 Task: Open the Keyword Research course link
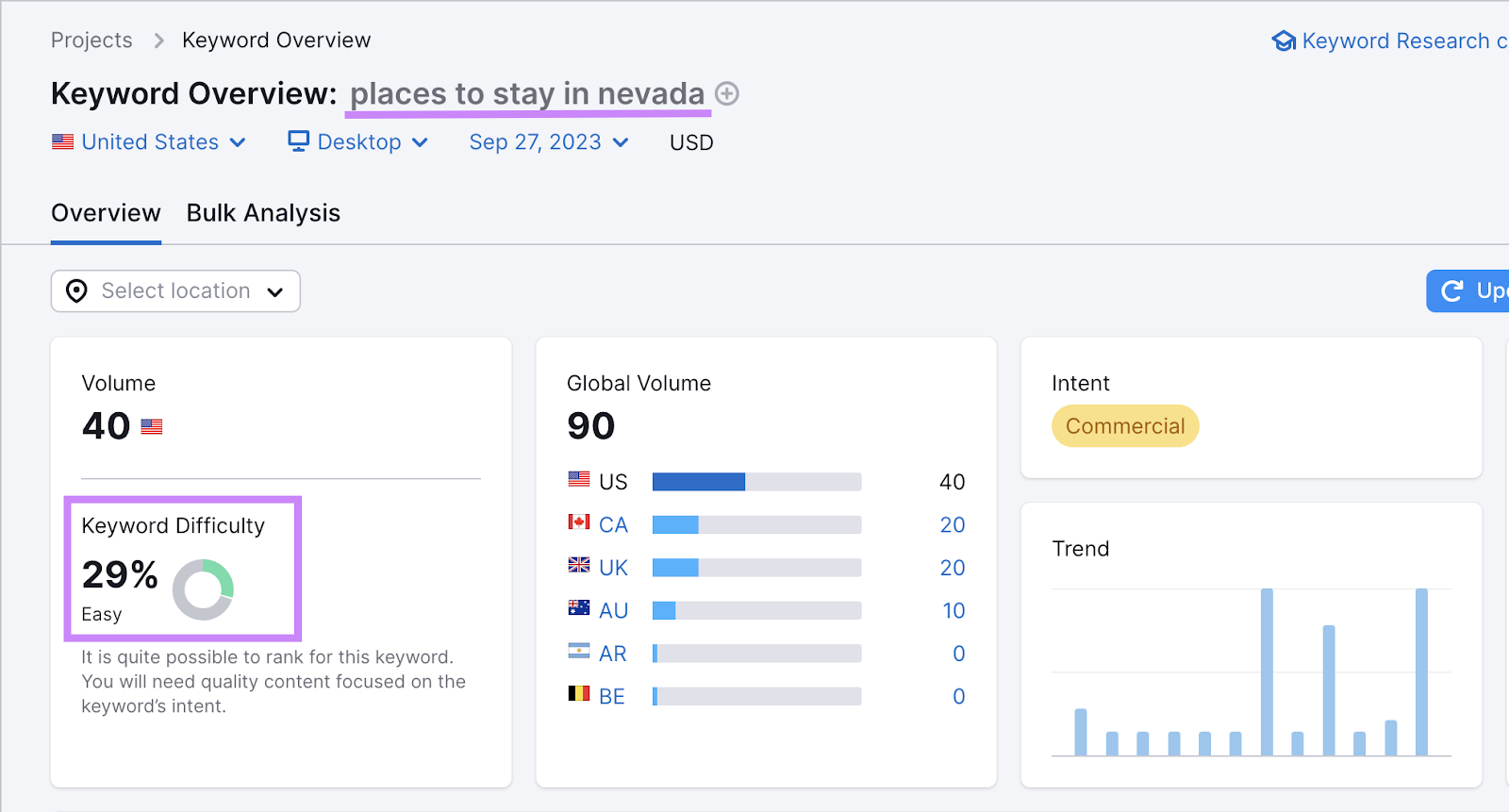point(1396,41)
